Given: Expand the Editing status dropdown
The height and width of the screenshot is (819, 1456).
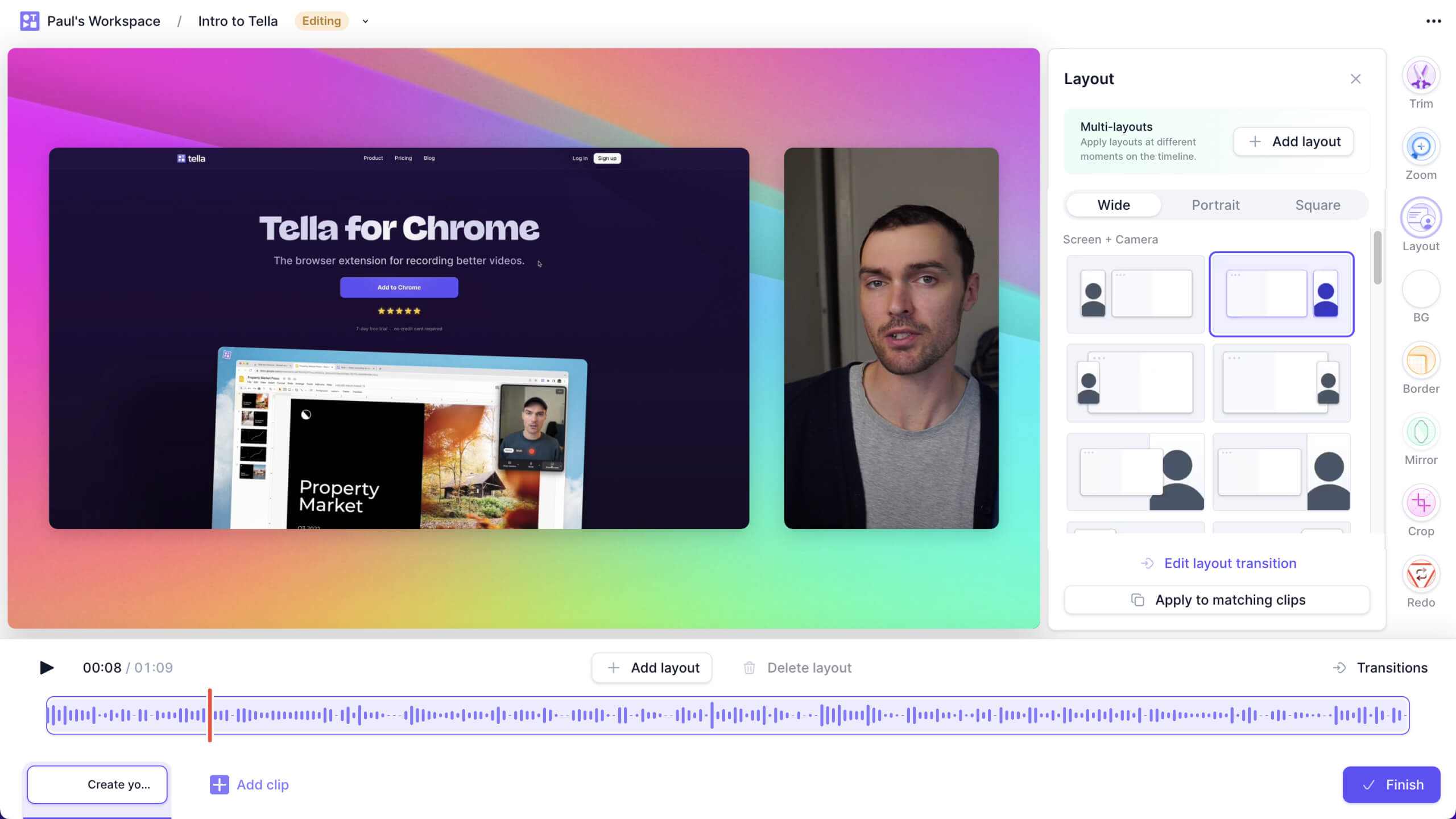Looking at the screenshot, I should 365,21.
